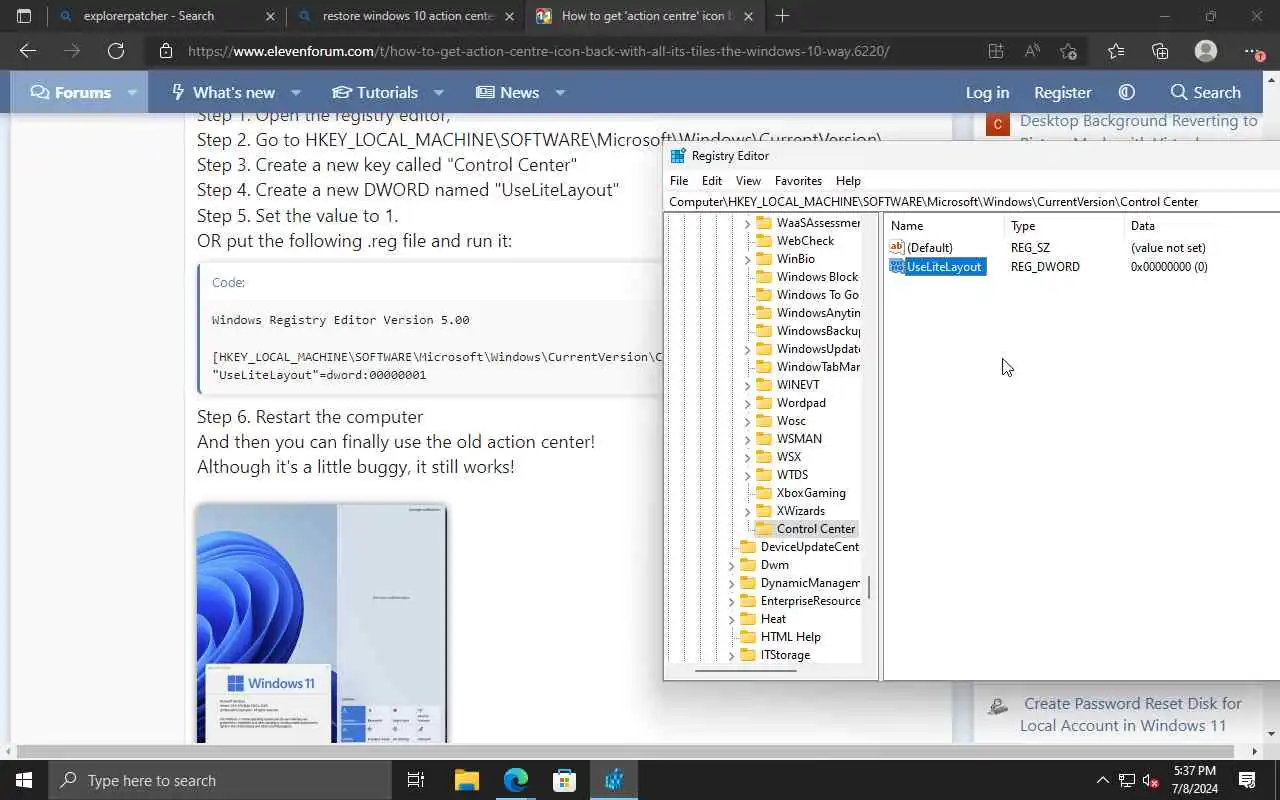Expand the WINEVT registry key
This screenshot has height=800, width=1280.
coord(747,385)
